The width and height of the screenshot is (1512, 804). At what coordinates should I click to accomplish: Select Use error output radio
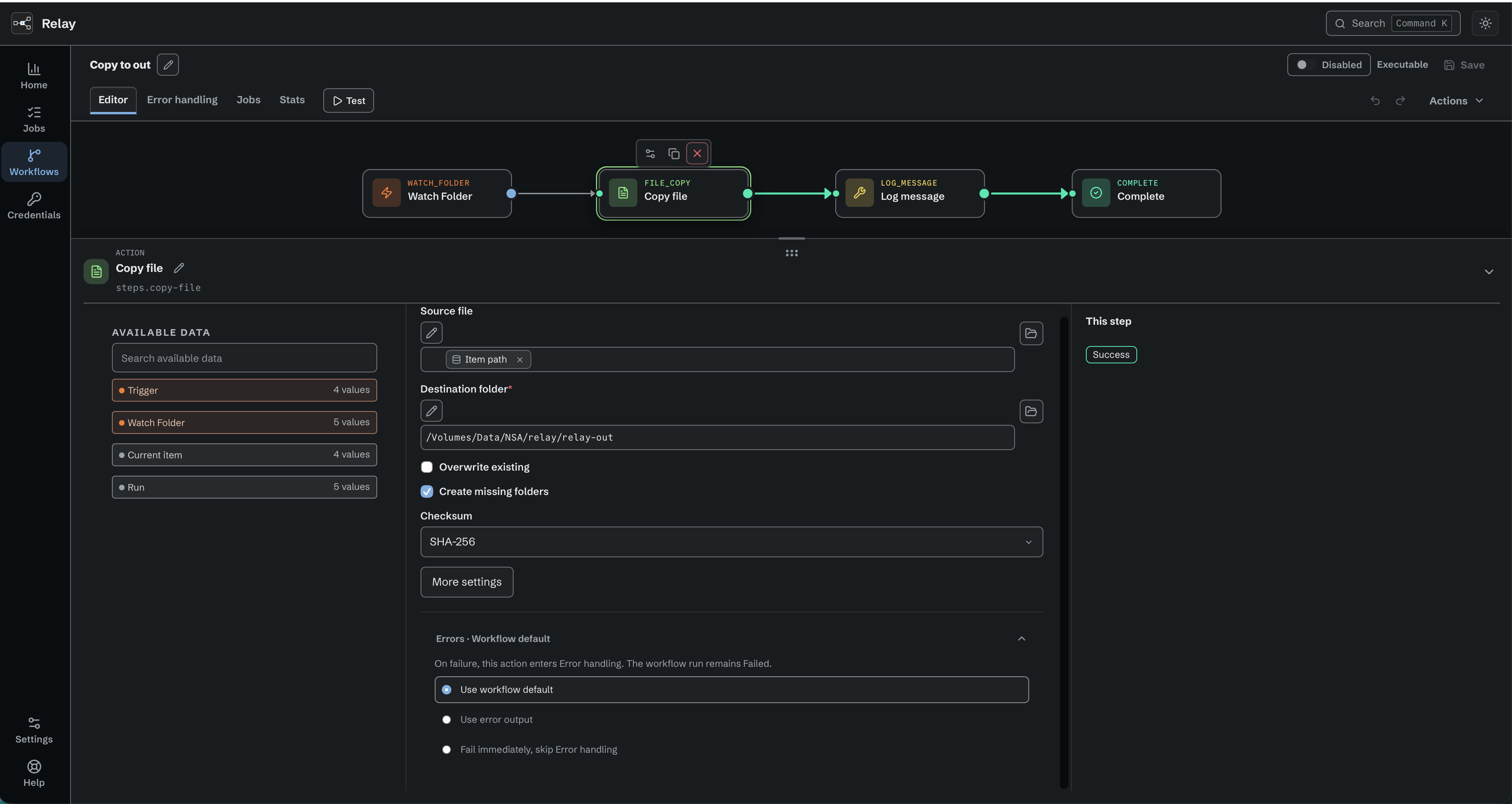(447, 720)
